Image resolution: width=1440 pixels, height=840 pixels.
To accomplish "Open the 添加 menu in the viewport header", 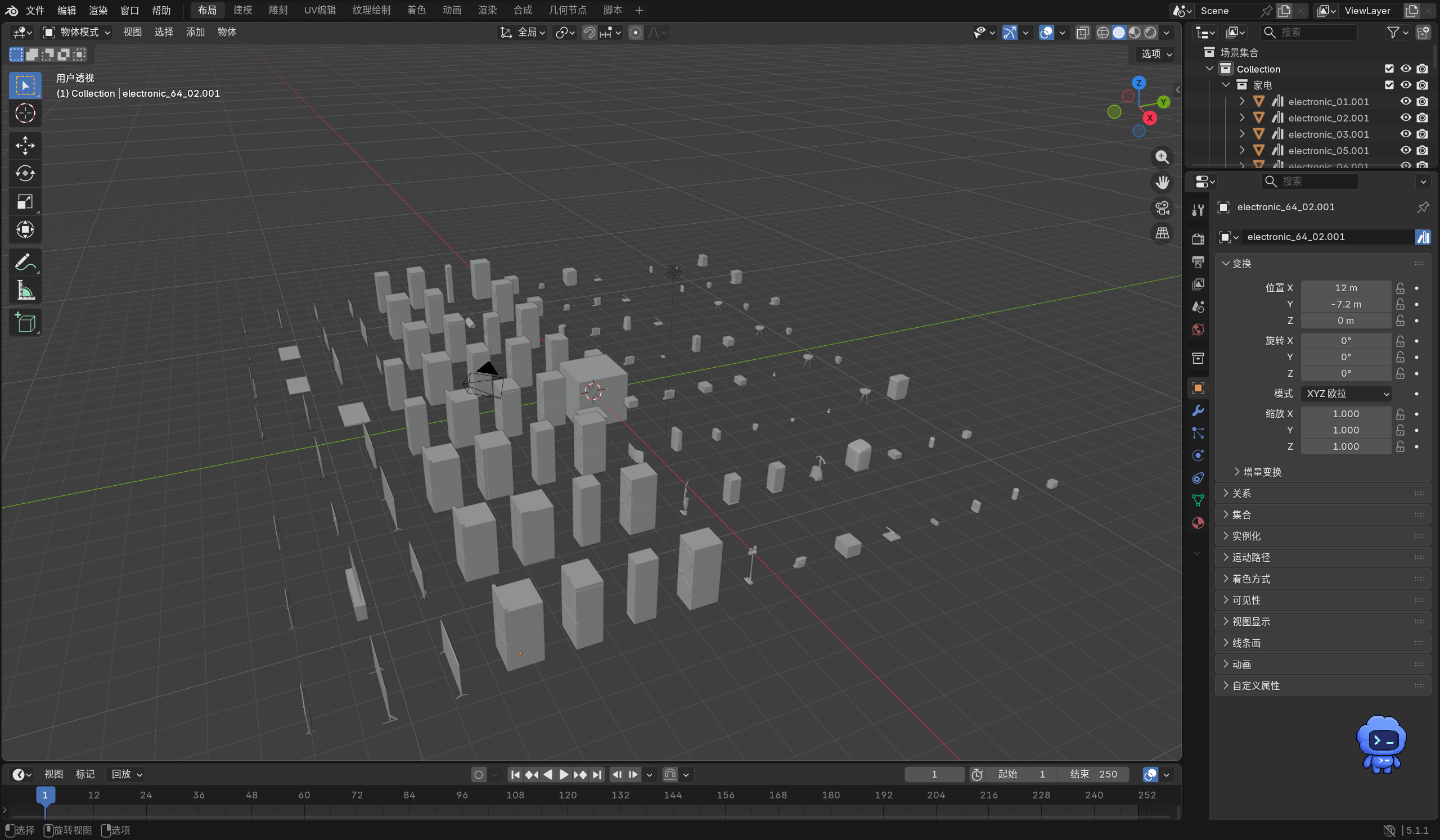I will pos(195,33).
